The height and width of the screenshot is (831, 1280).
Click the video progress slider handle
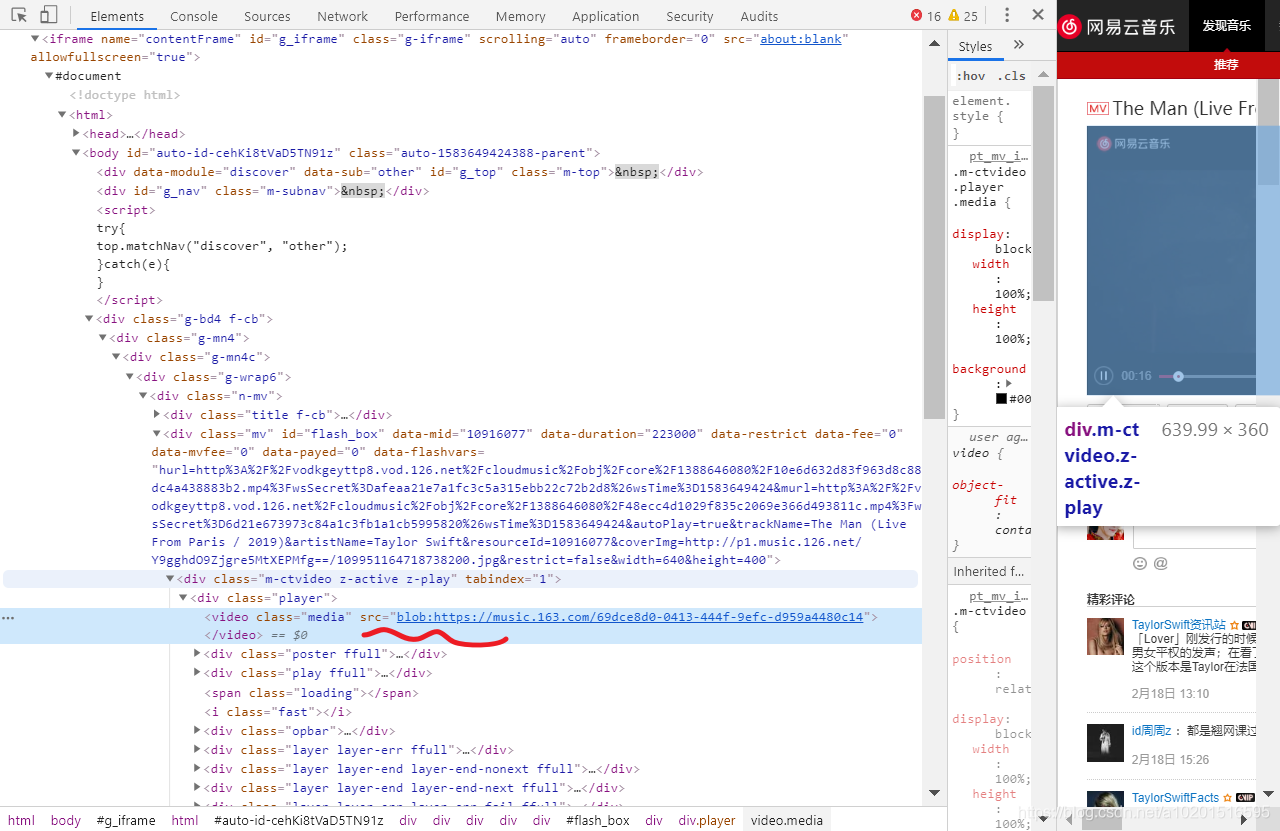pos(1179,376)
